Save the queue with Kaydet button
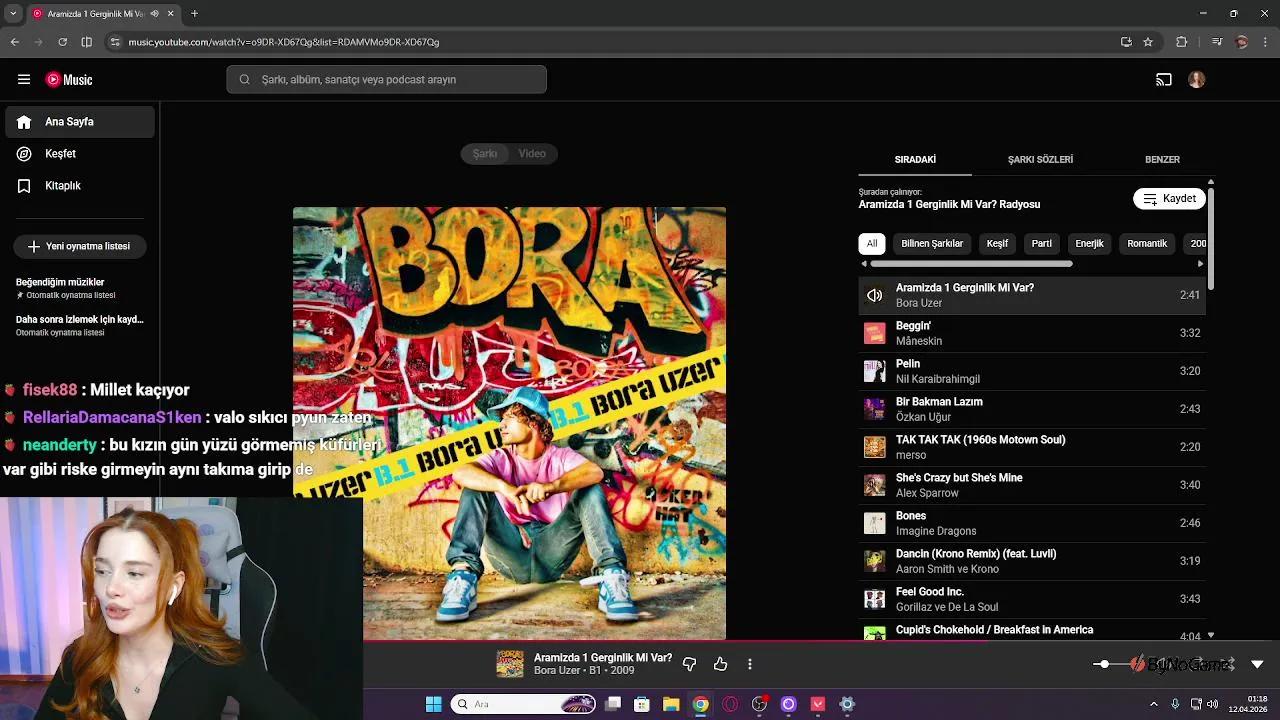The height and width of the screenshot is (720, 1280). tap(1169, 199)
